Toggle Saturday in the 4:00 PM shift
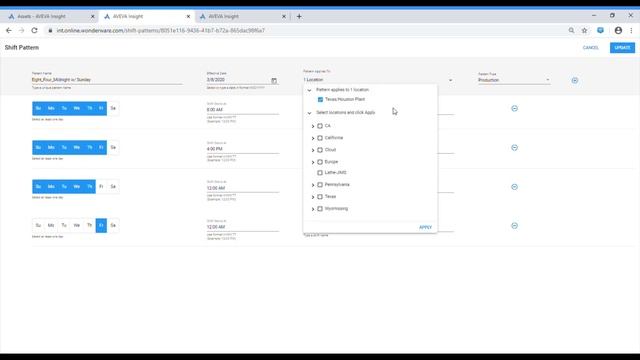Screen dimensions: 640x360 (x=113, y=147)
